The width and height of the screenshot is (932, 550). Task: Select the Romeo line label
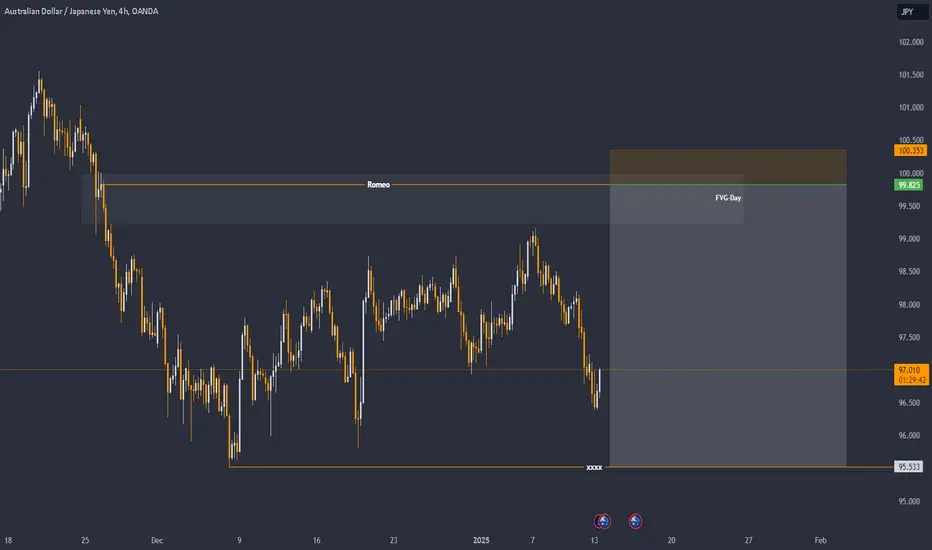[x=379, y=185]
